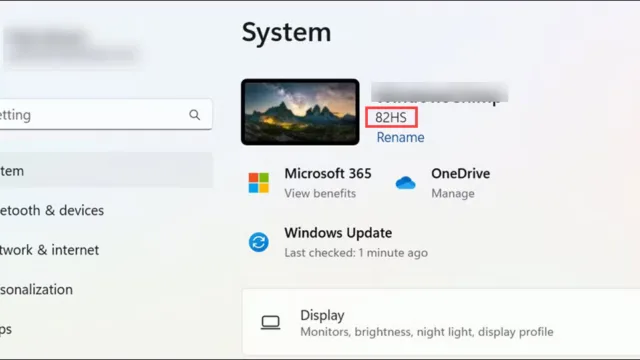Click the System page heading
Viewport: 640px width, 360px height.
(x=287, y=32)
